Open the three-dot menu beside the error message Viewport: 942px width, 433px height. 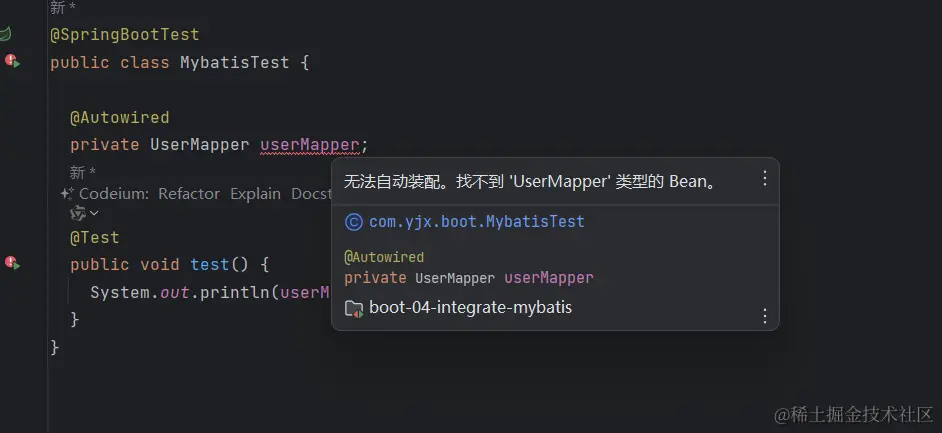765,178
